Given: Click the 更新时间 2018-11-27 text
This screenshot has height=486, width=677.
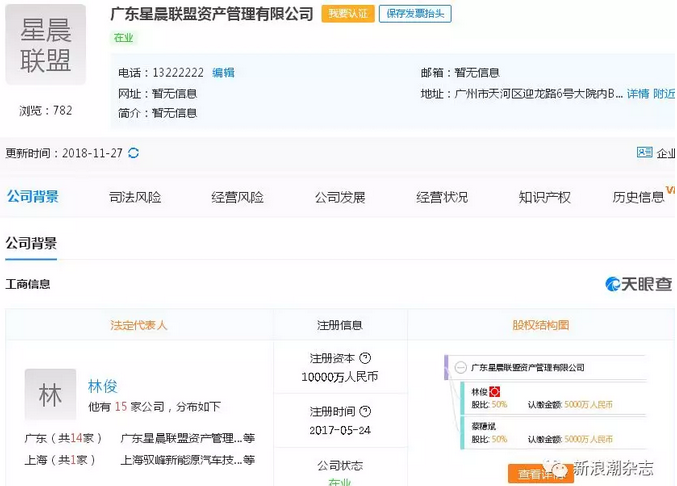Looking at the screenshot, I should tap(64, 153).
